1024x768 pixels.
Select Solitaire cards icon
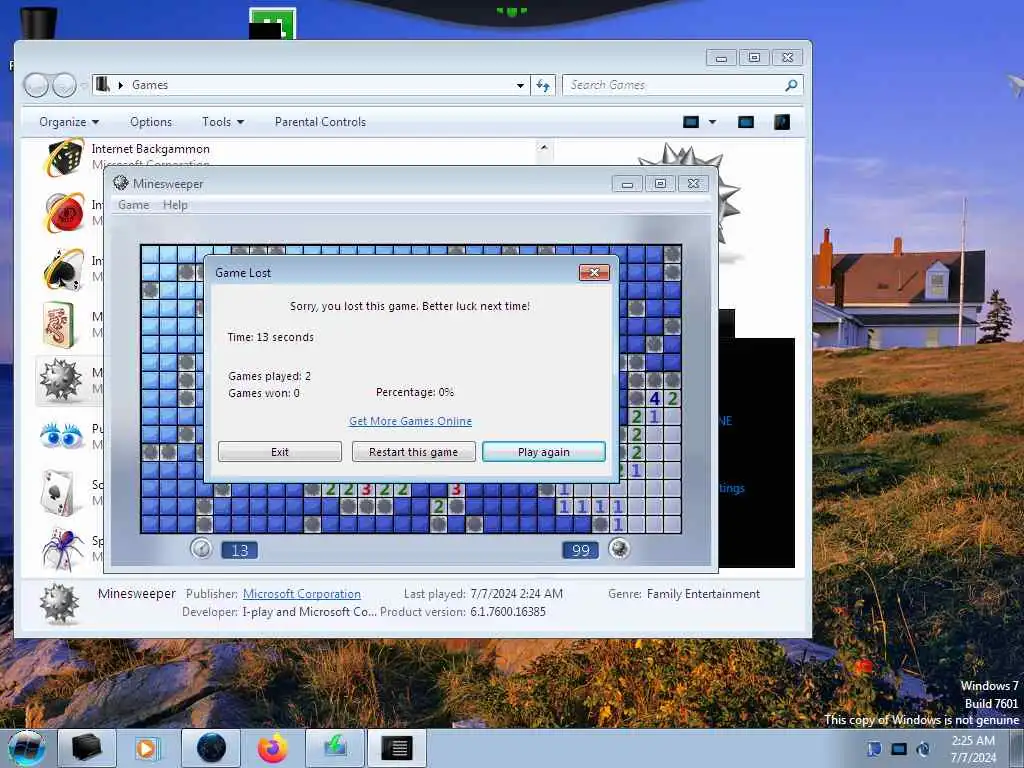pyautogui.click(x=57, y=492)
